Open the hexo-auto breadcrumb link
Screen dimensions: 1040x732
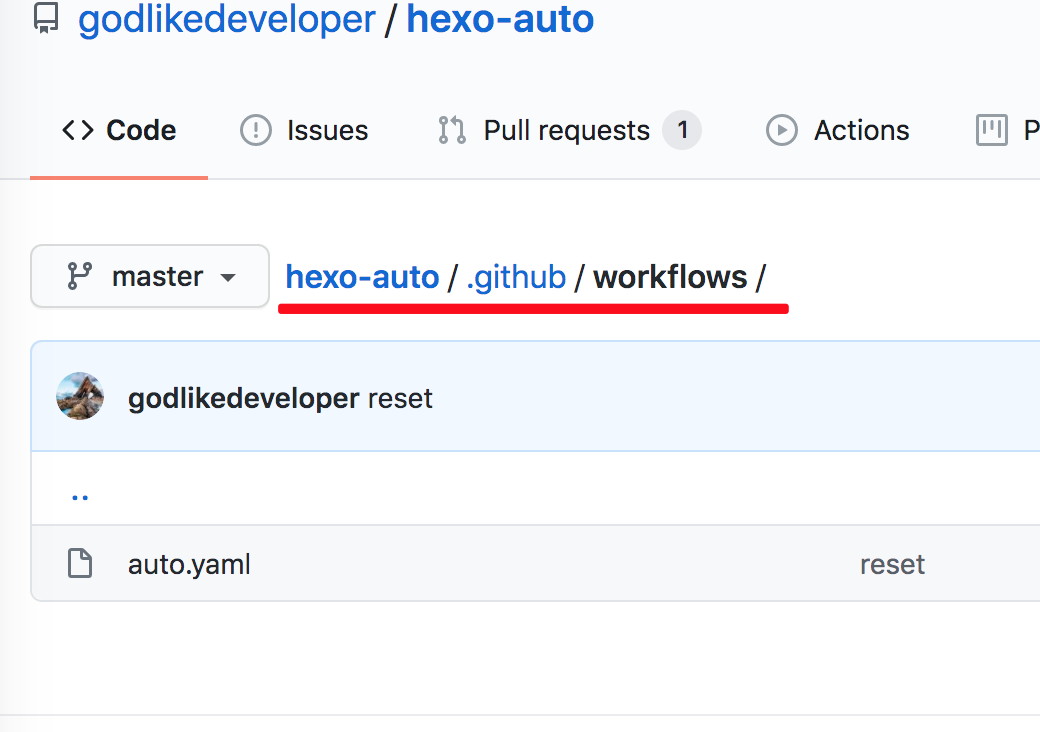click(x=362, y=276)
